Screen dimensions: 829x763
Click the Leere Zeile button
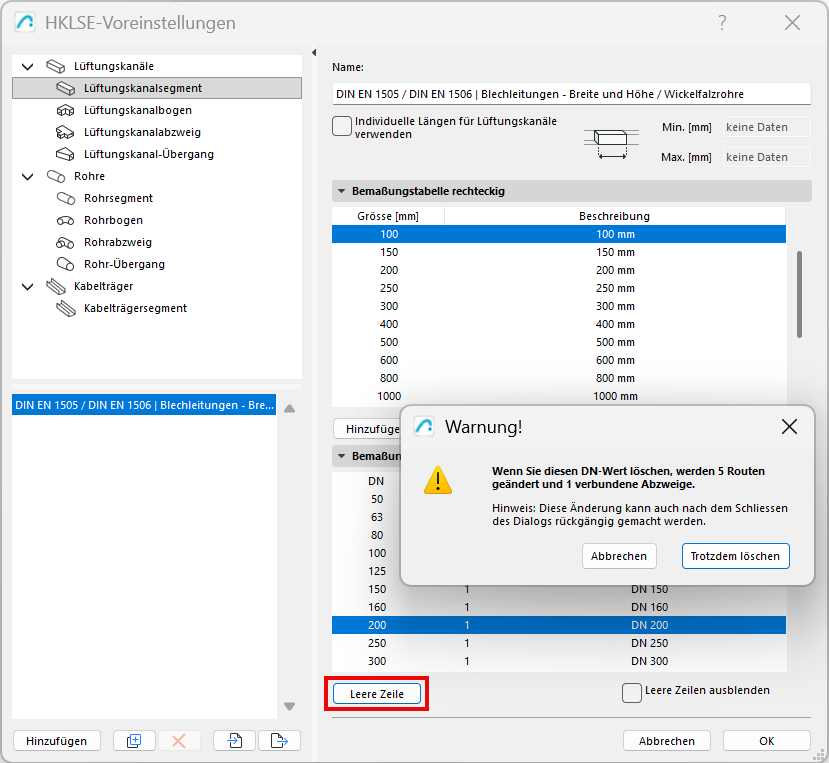click(x=377, y=694)
